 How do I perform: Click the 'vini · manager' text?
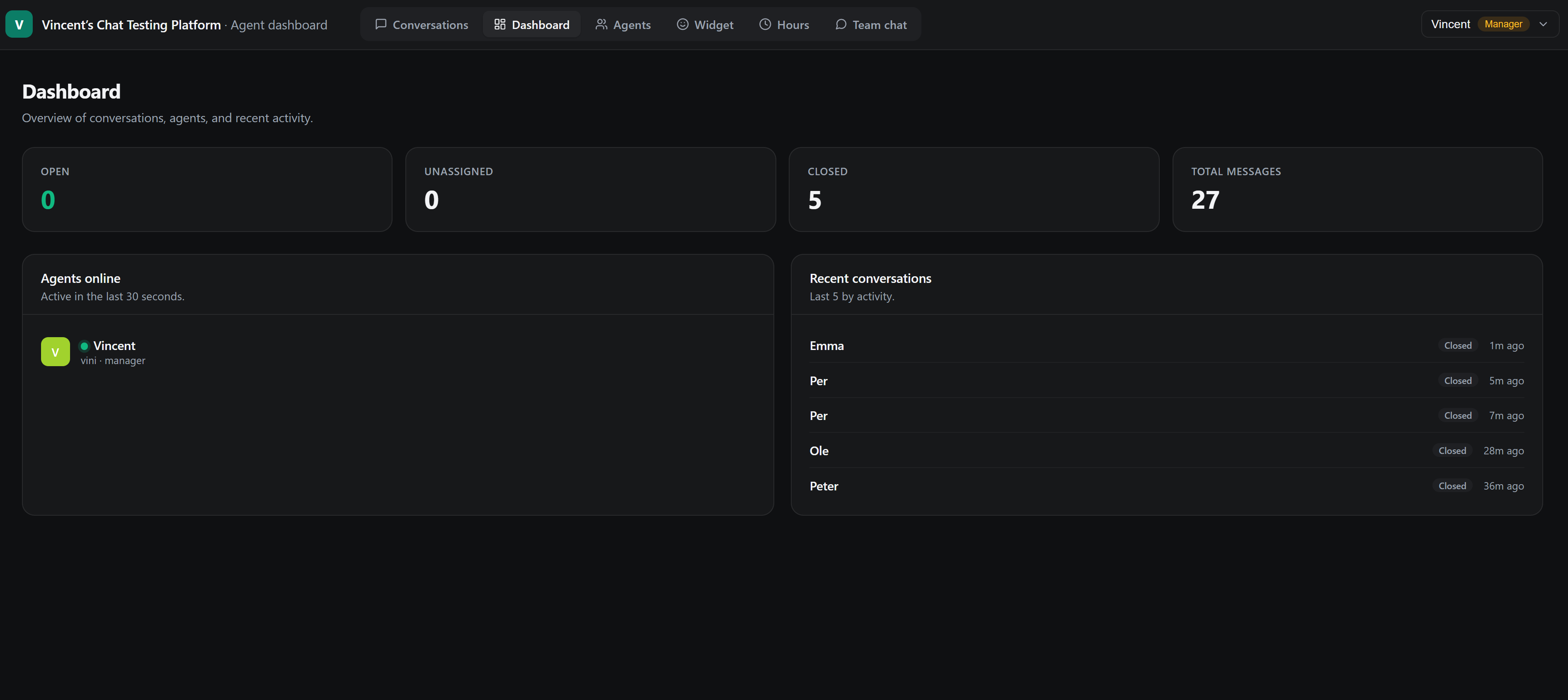pos(113,361)
